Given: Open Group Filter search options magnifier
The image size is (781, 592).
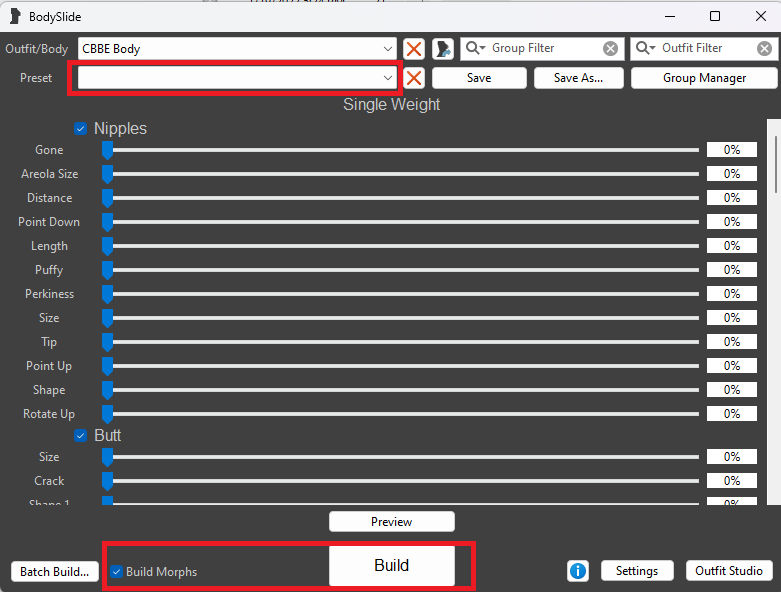Looking at the screenshot, I should point(475,48).
